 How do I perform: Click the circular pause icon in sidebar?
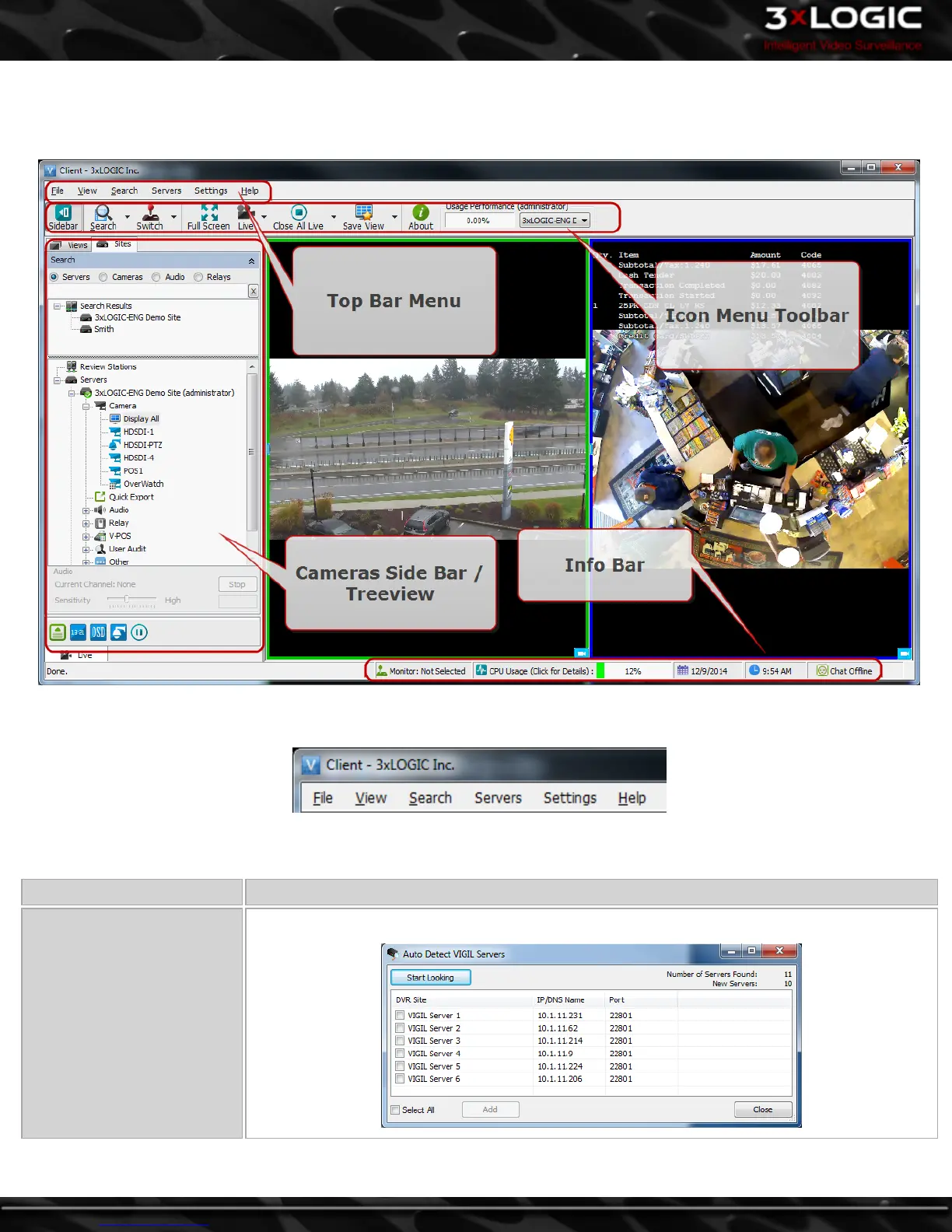(x=139, y=632)
